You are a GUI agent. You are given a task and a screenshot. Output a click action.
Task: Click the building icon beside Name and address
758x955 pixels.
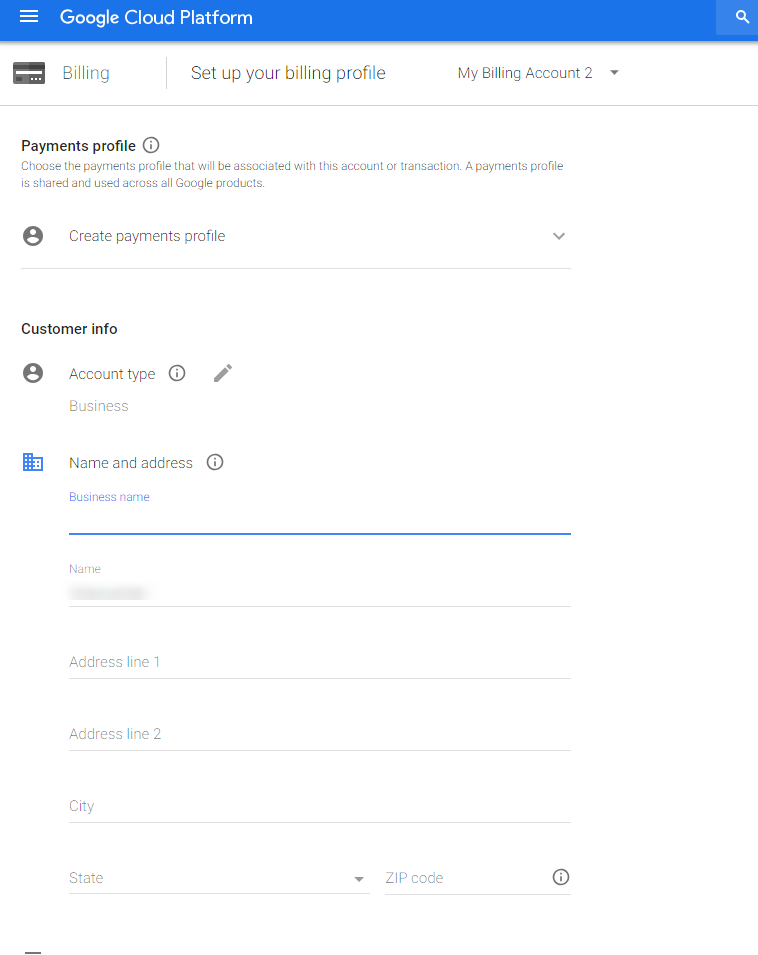(x=33, y=462)
